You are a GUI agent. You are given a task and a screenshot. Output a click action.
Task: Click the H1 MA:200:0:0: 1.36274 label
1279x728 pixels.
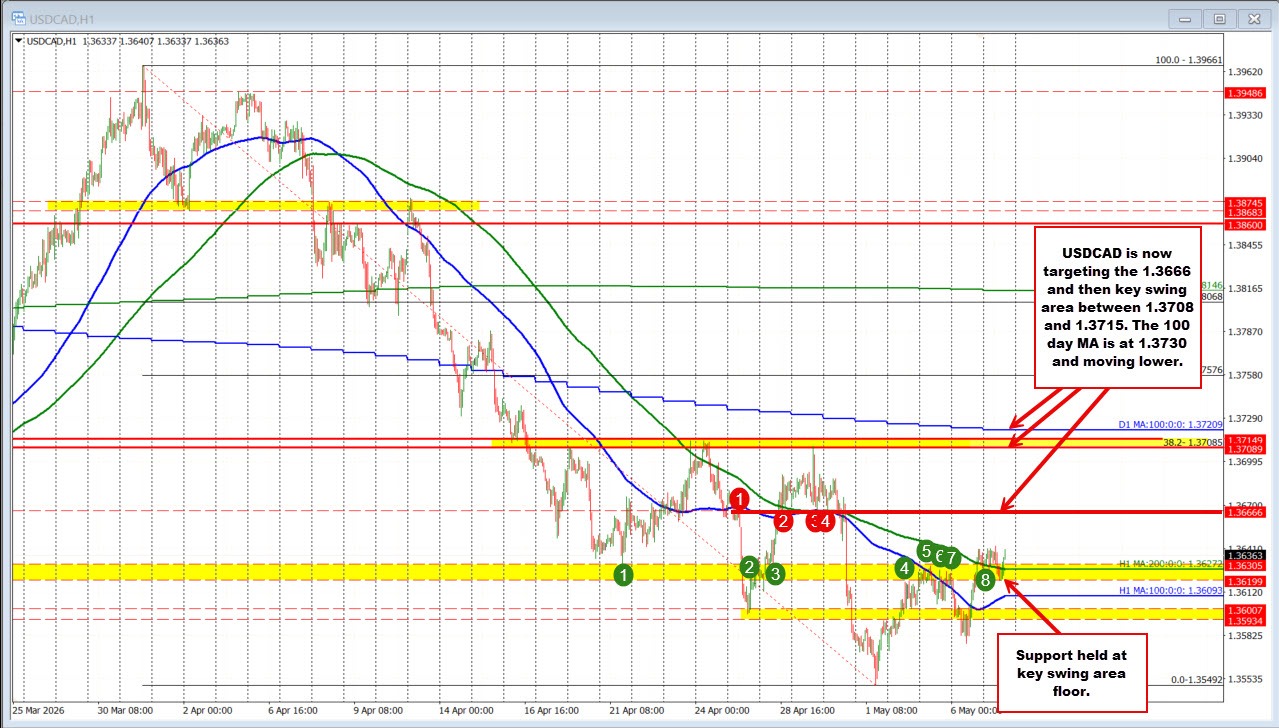pos(1170,564)
